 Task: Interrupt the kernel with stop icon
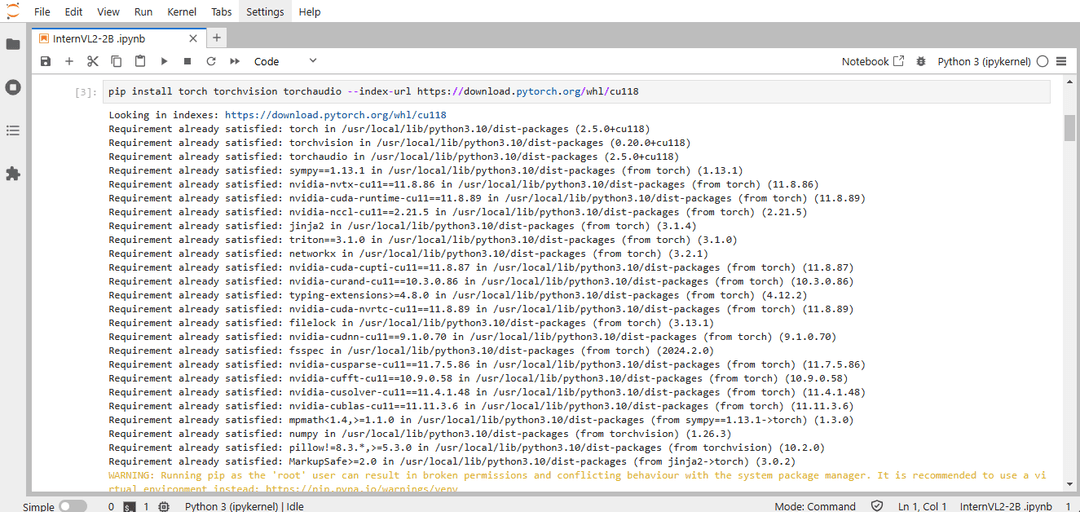187,61
